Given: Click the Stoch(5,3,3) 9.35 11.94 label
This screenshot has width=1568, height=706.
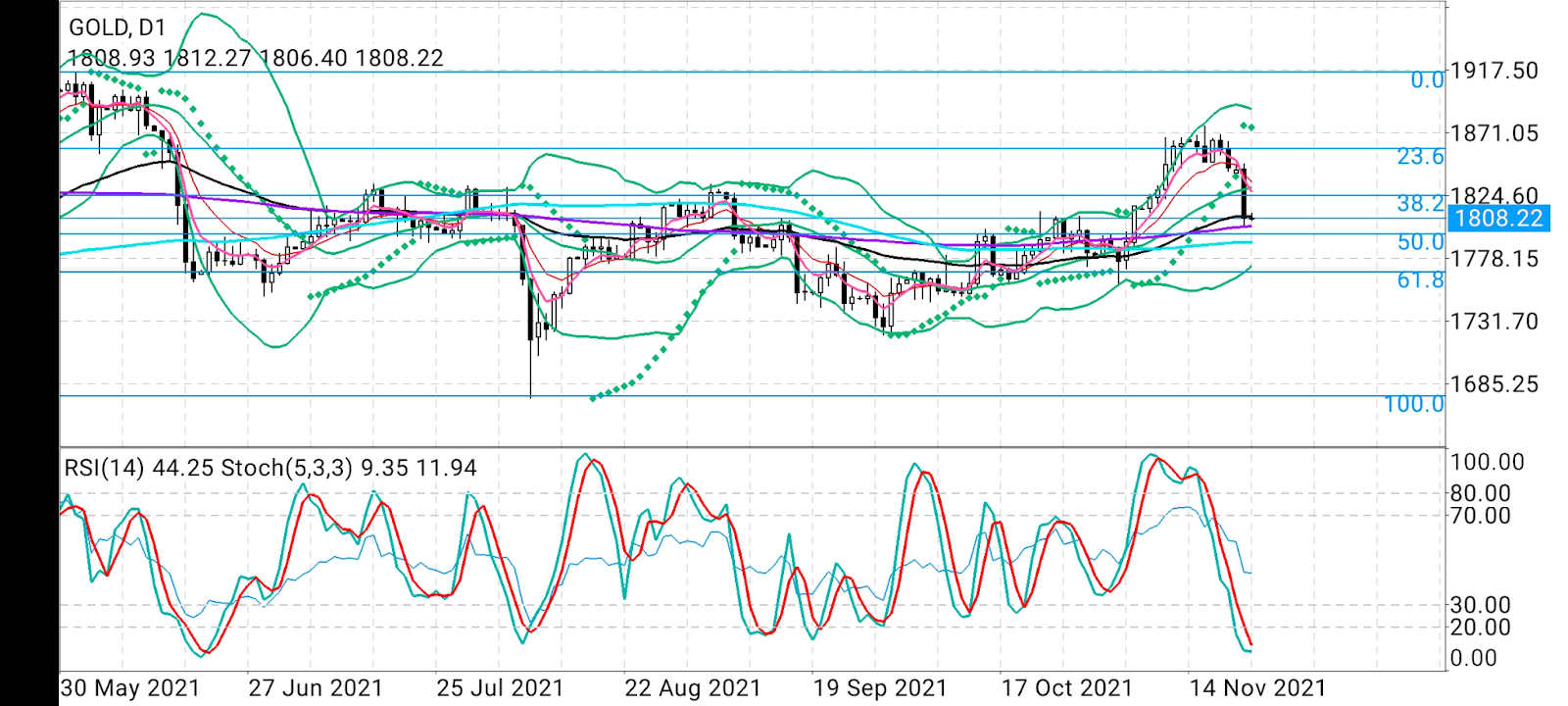Looking at the screenshot, I should point(349,468).
